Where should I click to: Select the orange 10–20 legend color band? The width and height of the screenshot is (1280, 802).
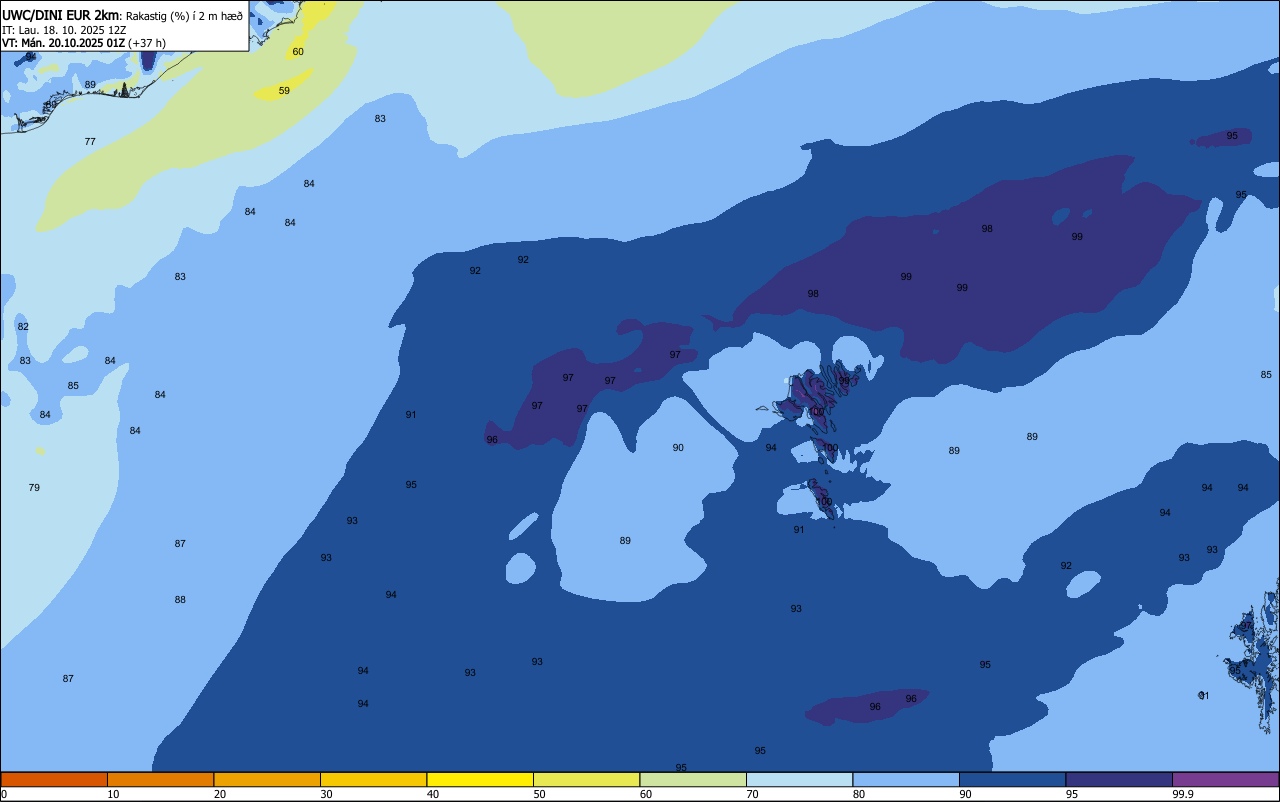[x=160, y=779]
